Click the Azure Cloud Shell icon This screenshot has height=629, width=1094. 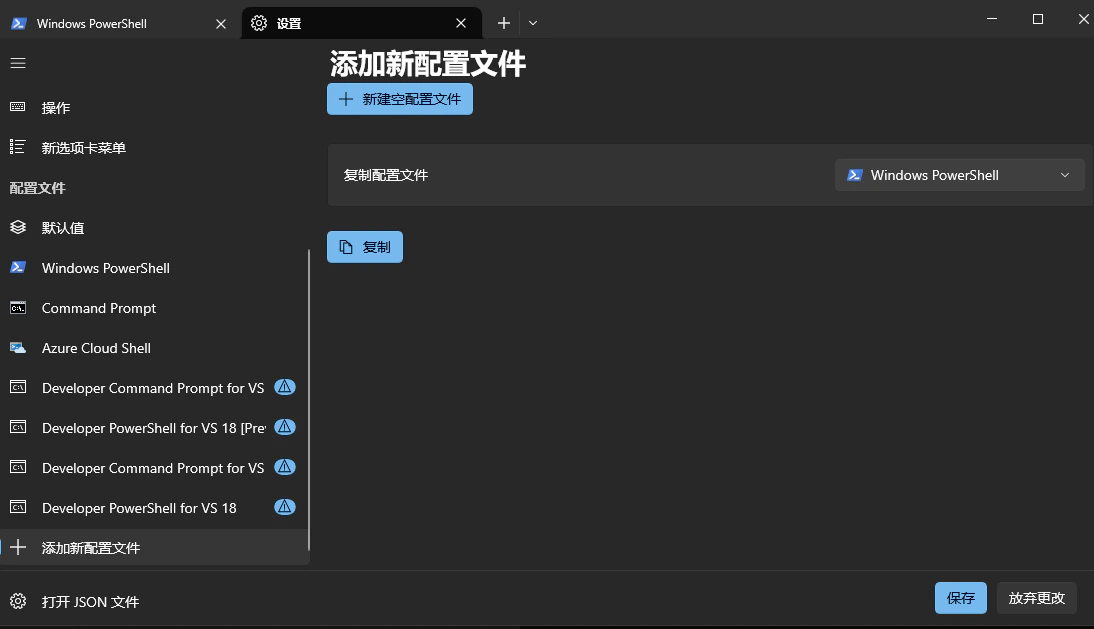pos(18,347)
